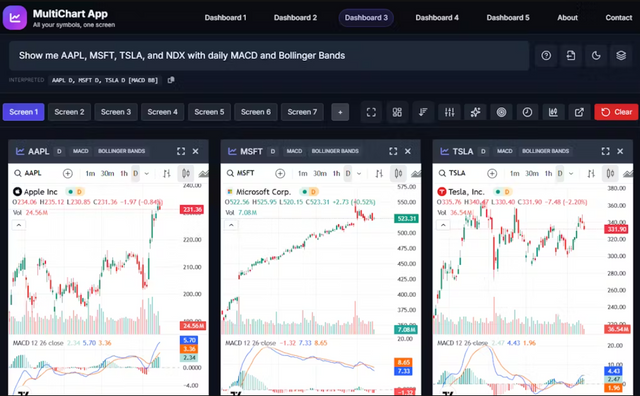Open Dashboard 1 in navigation
This screenshot has height=396, width=640.
225,18
